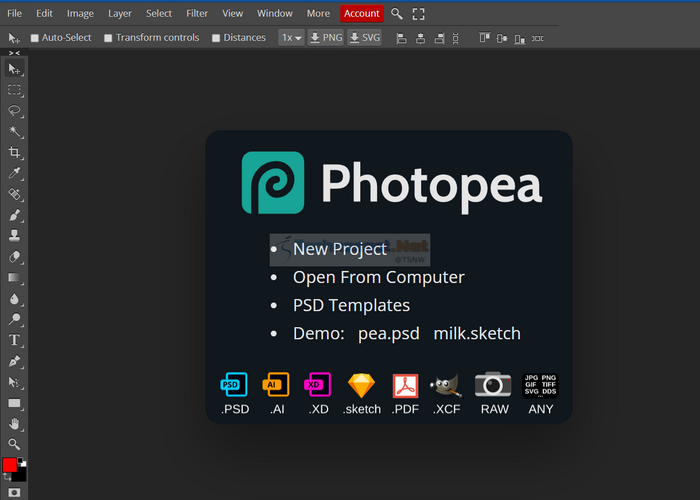Select the Spot Healing Brush tool

[x=14, y=194]
